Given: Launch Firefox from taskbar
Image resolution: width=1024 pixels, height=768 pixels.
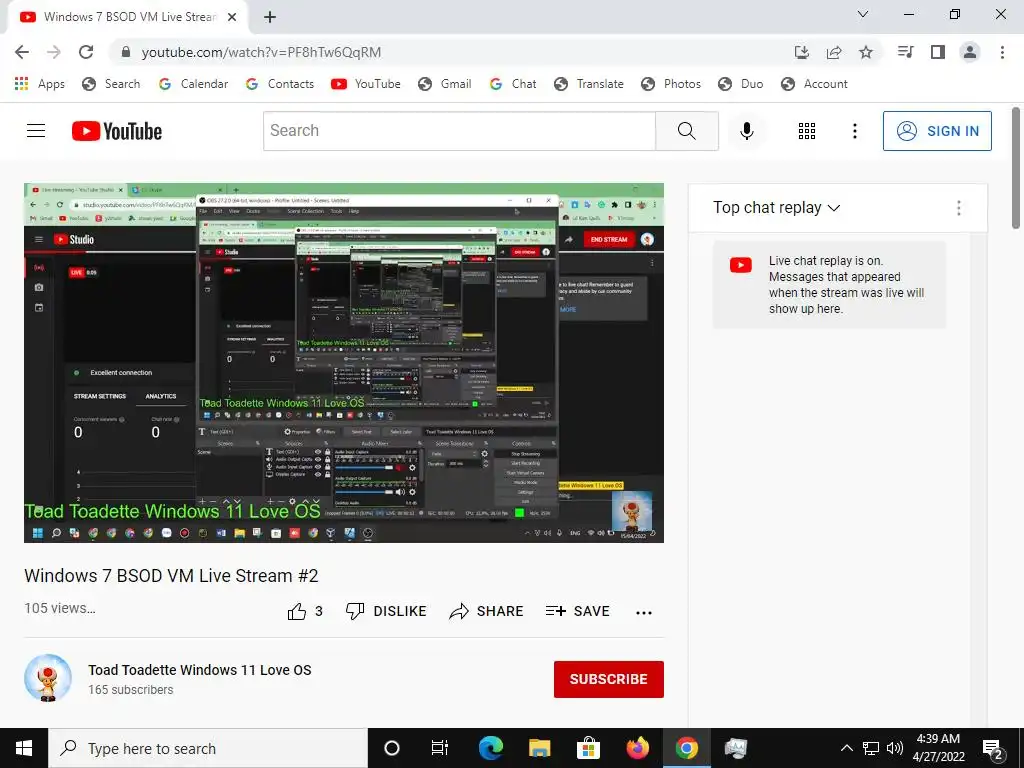Looking at the screenshot, I should tap(637, 748).
